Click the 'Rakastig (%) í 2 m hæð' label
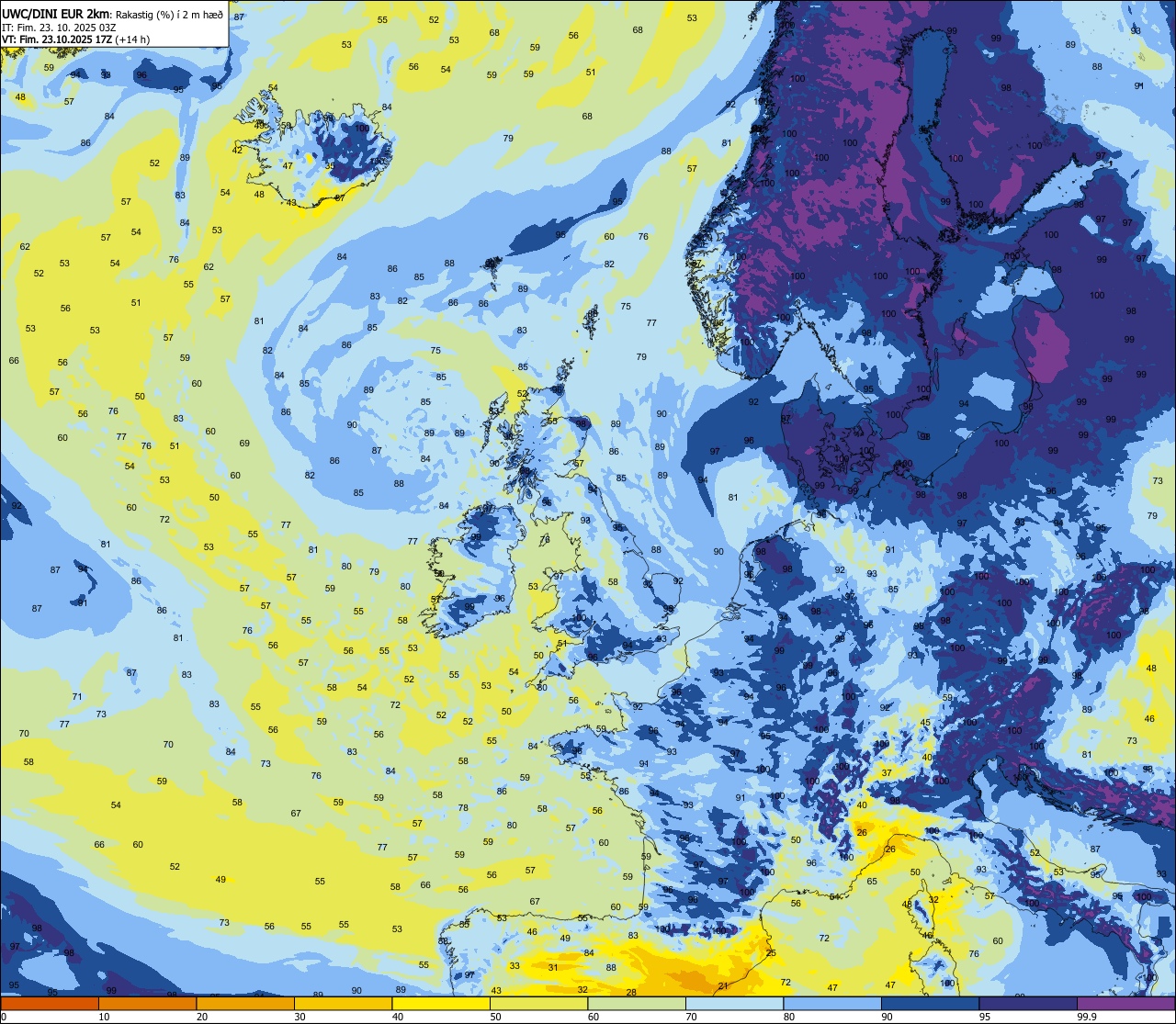The height and width of the screenshot is (1024, 1176). coord(169,15)
